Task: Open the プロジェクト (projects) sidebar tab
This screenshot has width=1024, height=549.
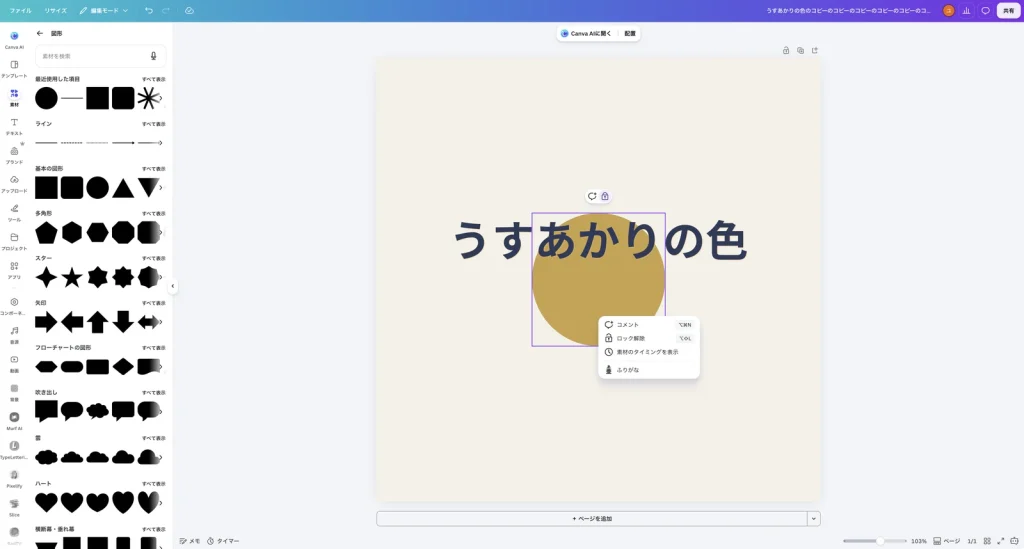Action: 14,241
